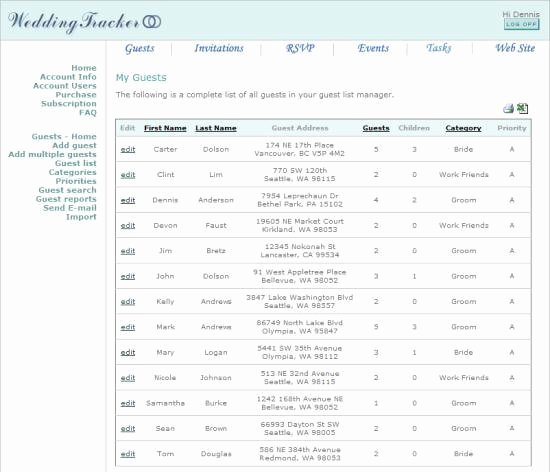Click the first name Samantha
Image resolution: width=550 pixels, height=472 pixels.
tap(165, 403)
